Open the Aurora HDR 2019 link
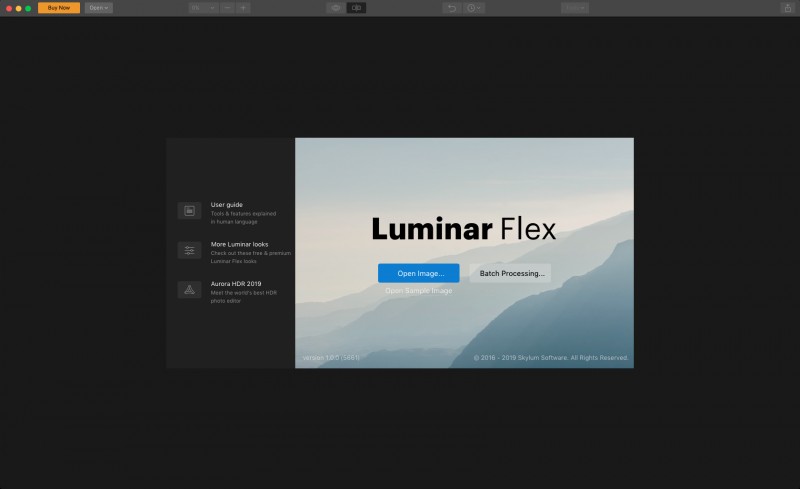Image resolution: width=800 pixels, height=489 pixels. [236, 284]
